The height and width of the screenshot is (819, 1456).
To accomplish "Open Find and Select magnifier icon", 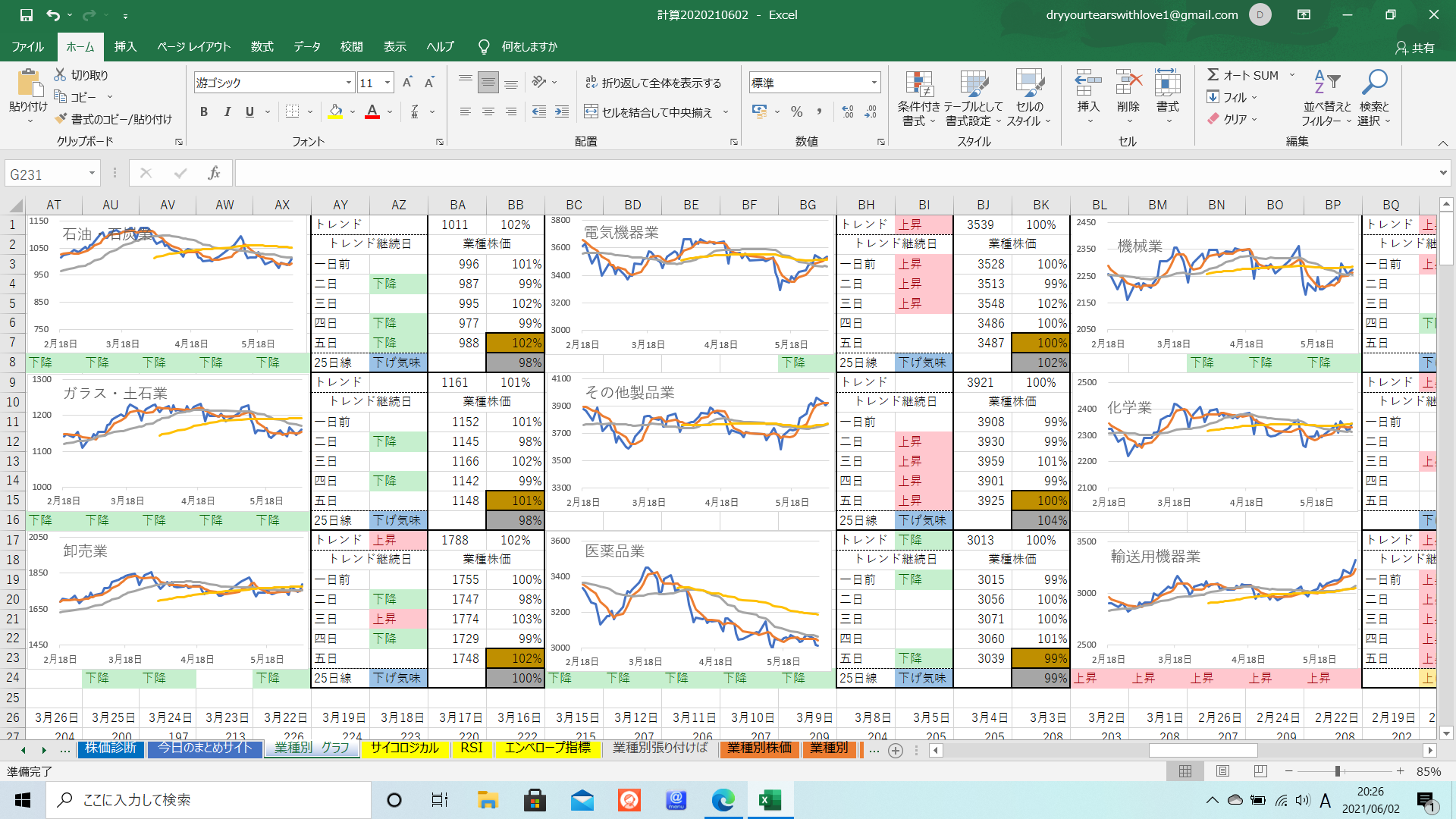I will tap(1373, 82).
